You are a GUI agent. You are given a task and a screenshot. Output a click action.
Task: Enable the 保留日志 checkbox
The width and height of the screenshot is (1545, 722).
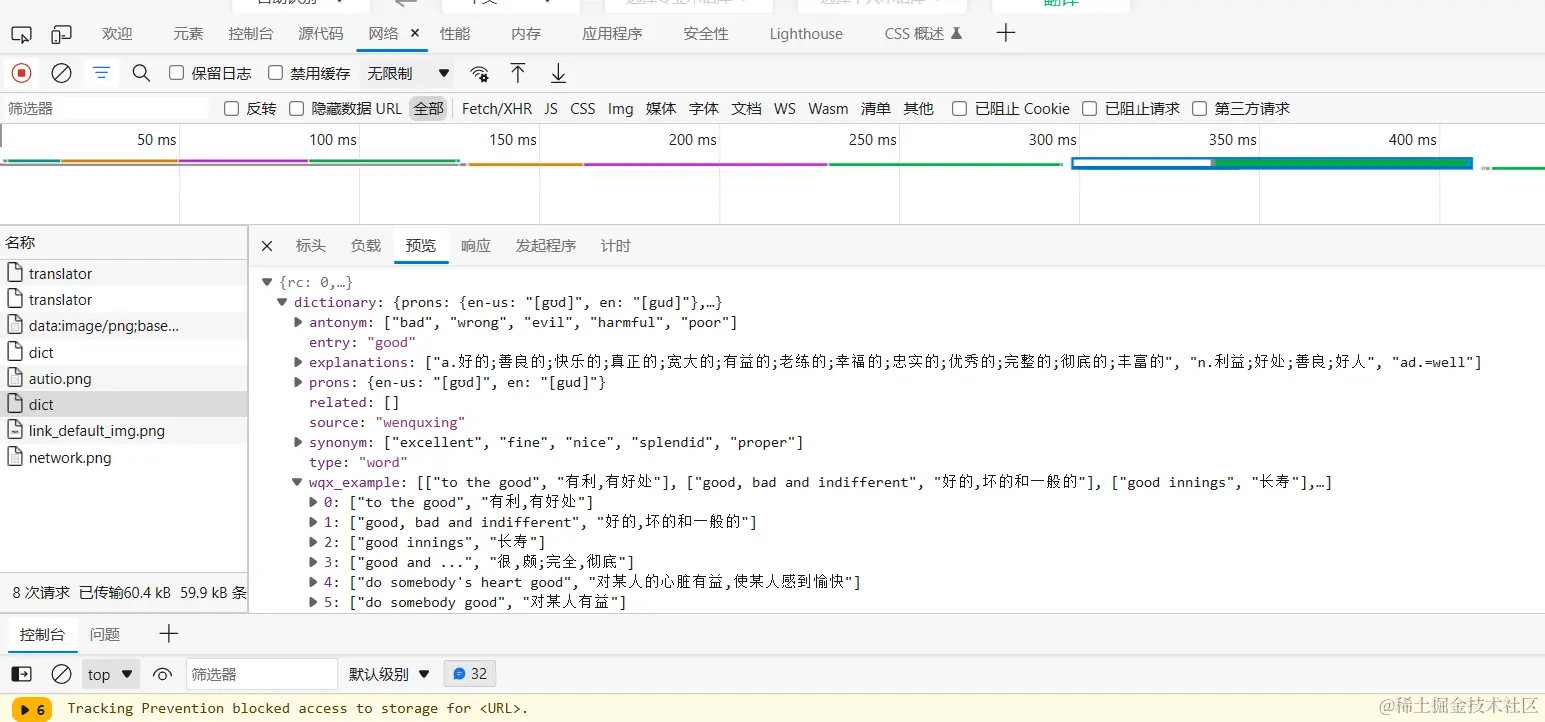[177, 73]
